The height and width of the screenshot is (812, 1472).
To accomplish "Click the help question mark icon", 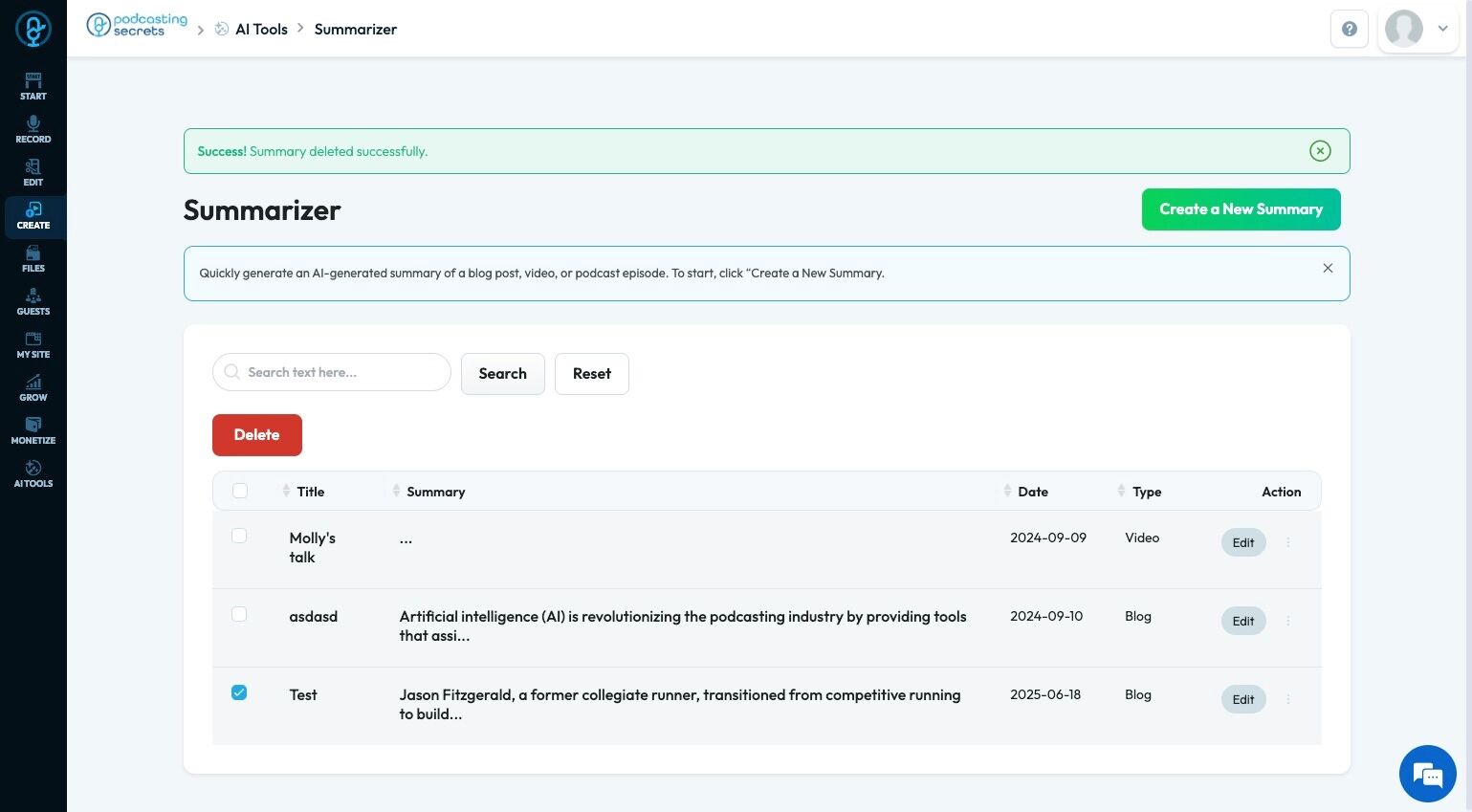I will [1349, 29].
